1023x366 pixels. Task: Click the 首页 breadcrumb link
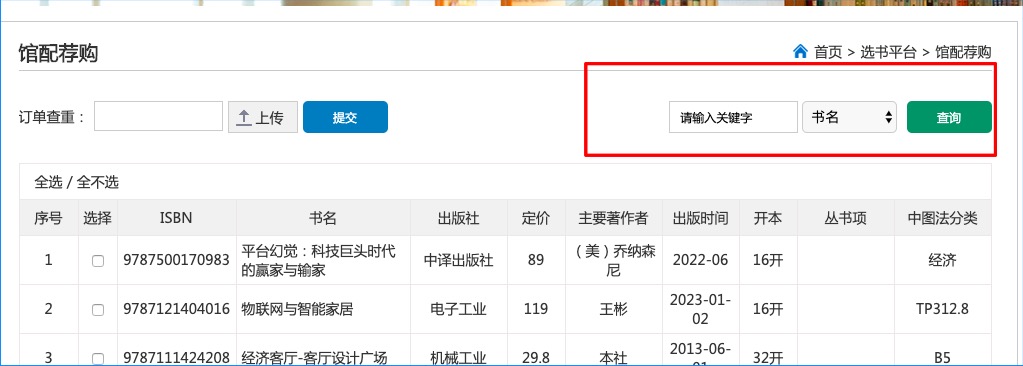click(828, 52)
